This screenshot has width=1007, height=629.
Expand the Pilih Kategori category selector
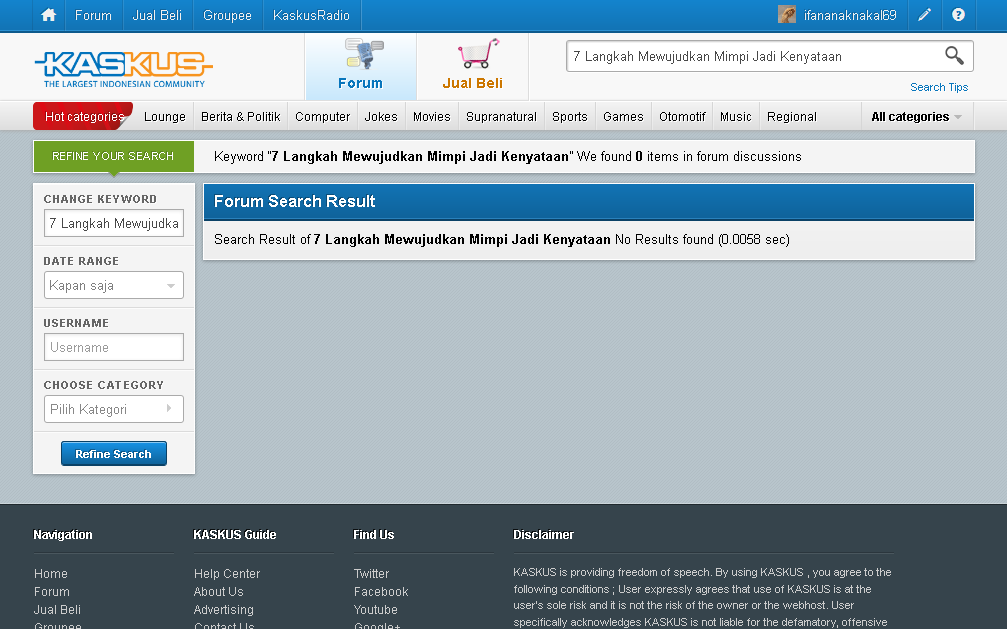(114, 409)
